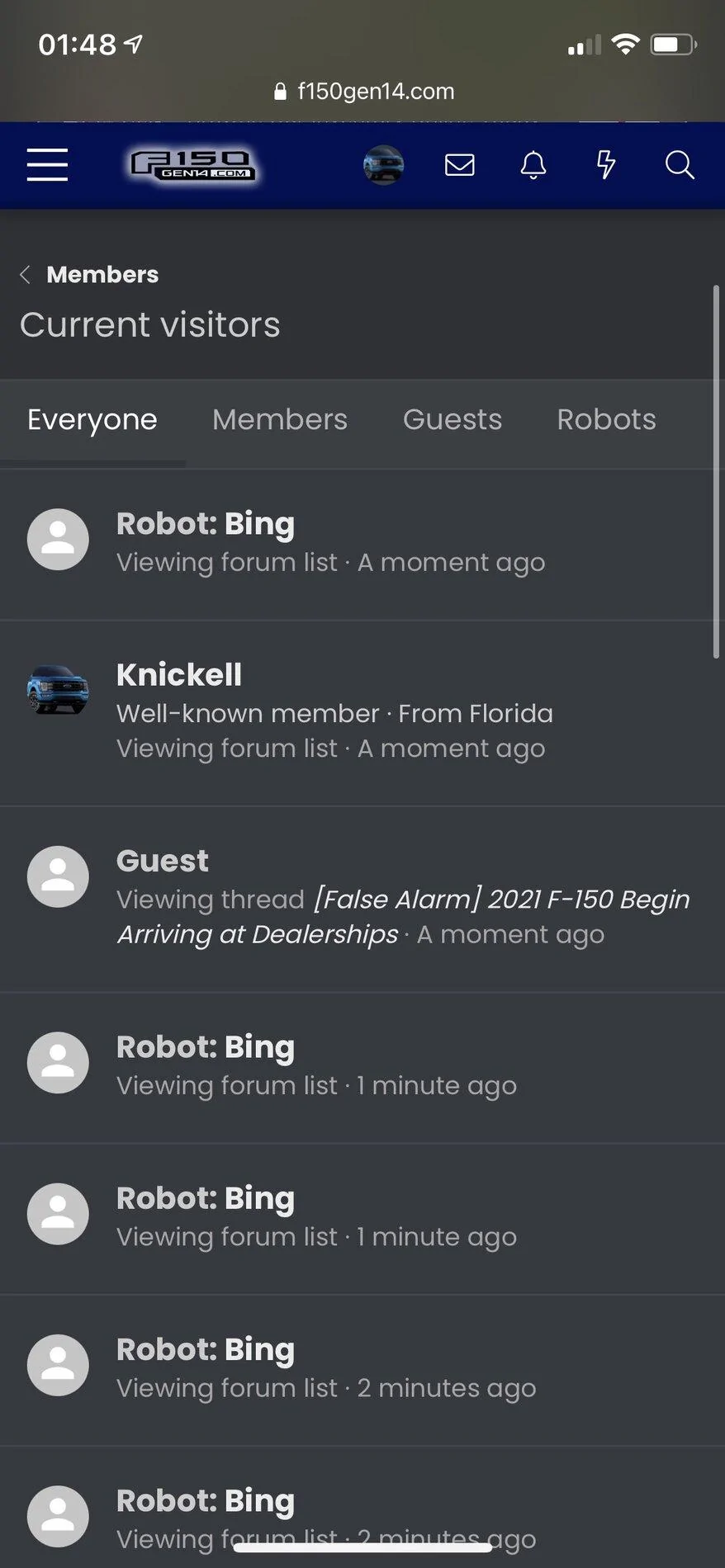Go to the Members breadcrumb link
Viewport: 725px width, 1568px height.
point(102,275)
